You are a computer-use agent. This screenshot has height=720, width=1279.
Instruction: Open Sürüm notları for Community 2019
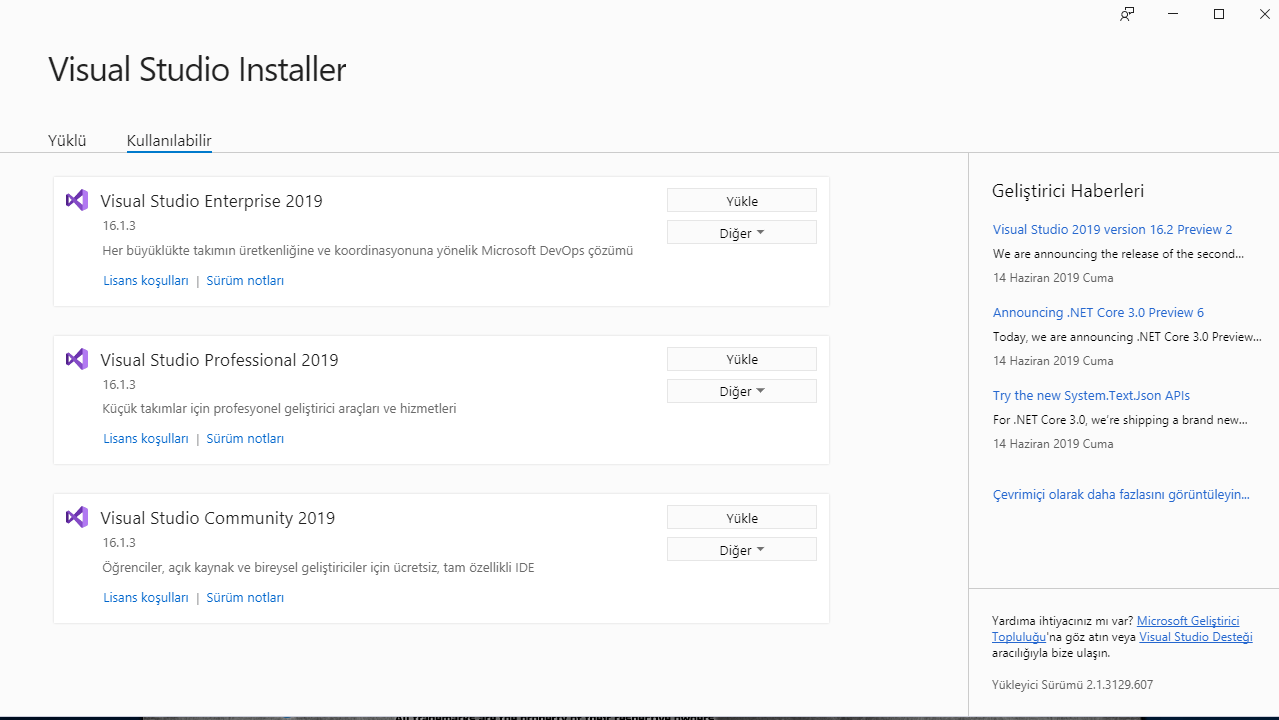tap(245, 598)
